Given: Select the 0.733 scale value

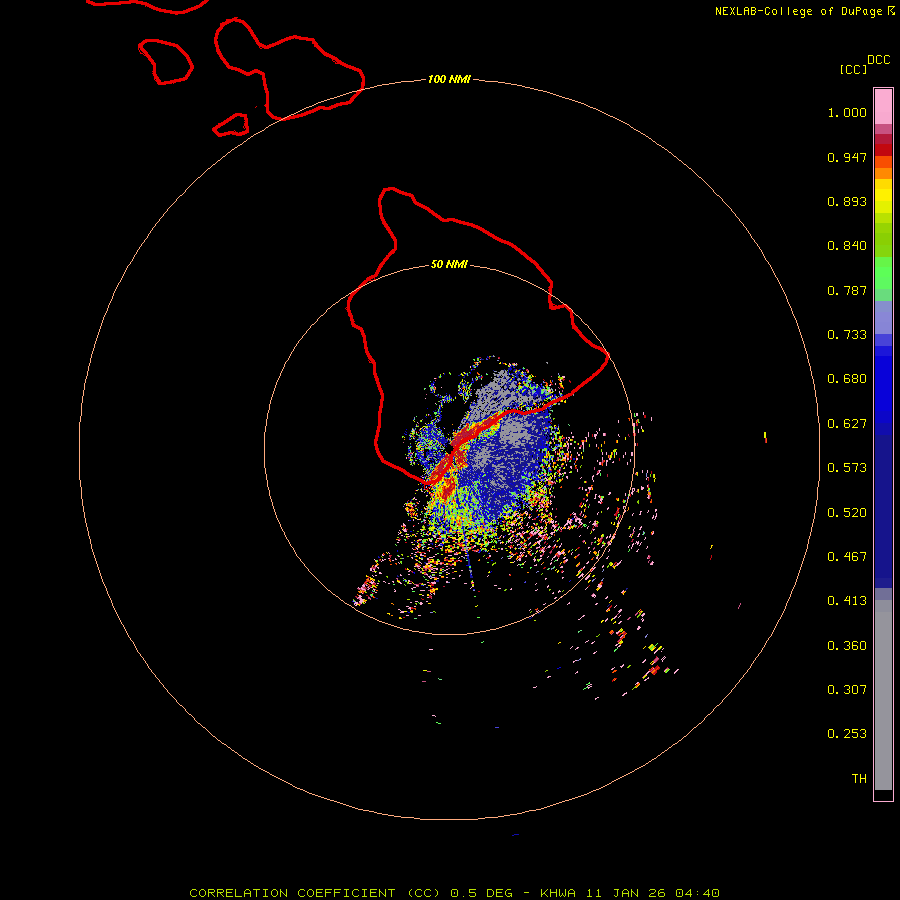Looking at the screenshot, I should (847, 335).
